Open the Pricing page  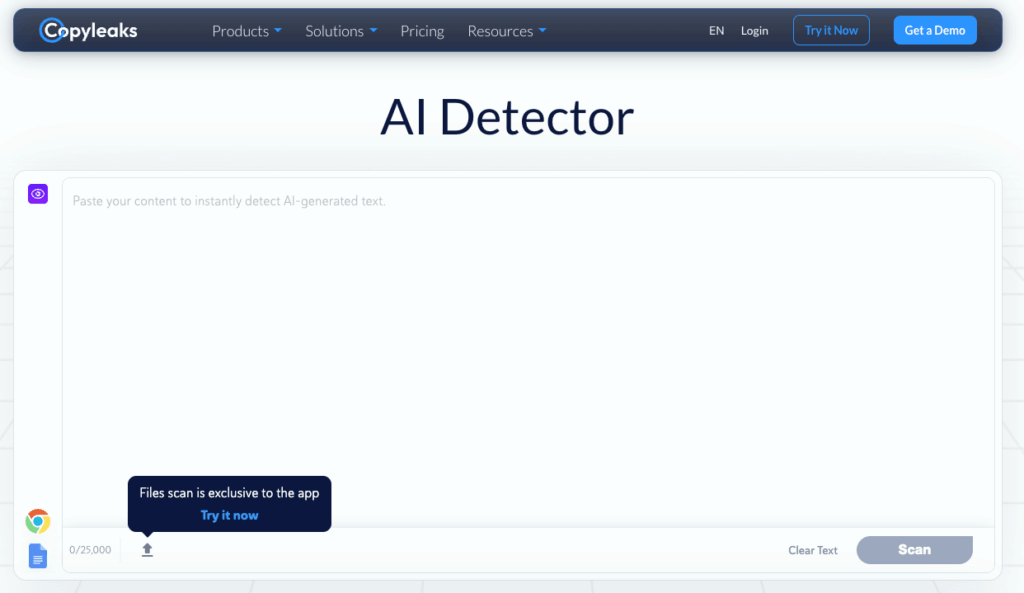[422, 31]
